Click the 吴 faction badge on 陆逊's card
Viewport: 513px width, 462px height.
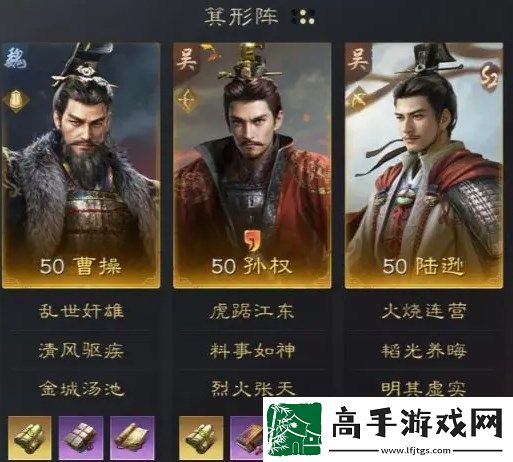point(358,60)
